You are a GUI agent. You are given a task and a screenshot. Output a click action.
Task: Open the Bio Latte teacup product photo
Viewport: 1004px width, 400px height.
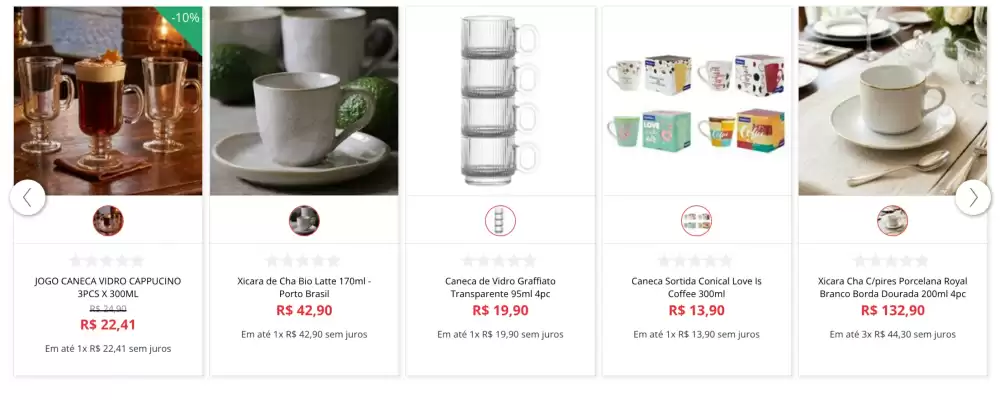click(304, 100)
